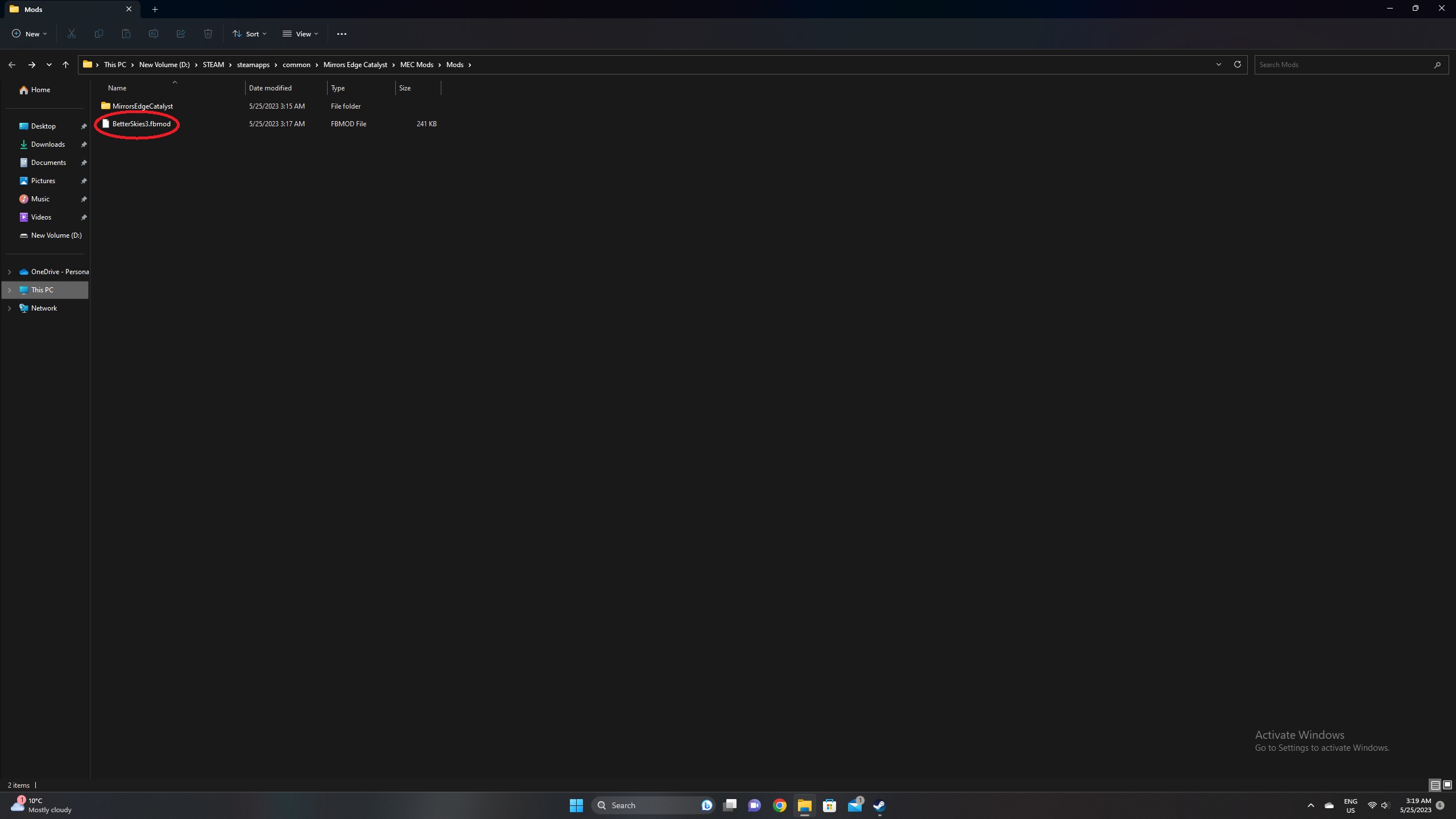Expand the This PC tree node
Screen dimensions: 1456x819
9,290
